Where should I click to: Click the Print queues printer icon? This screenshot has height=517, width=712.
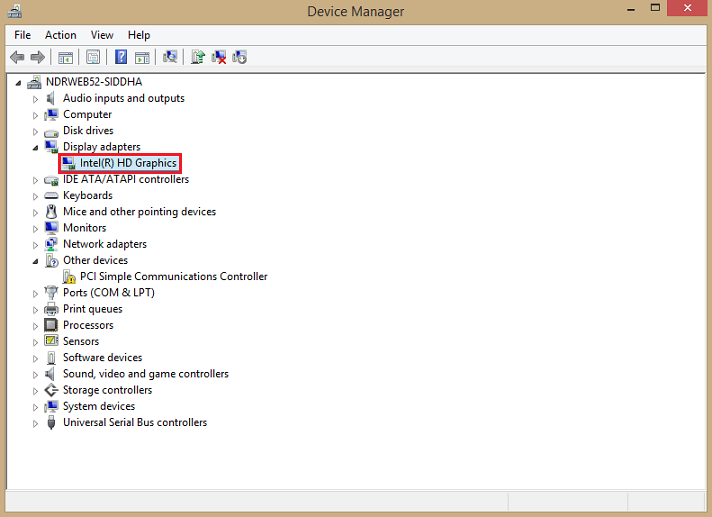(51, 309)
